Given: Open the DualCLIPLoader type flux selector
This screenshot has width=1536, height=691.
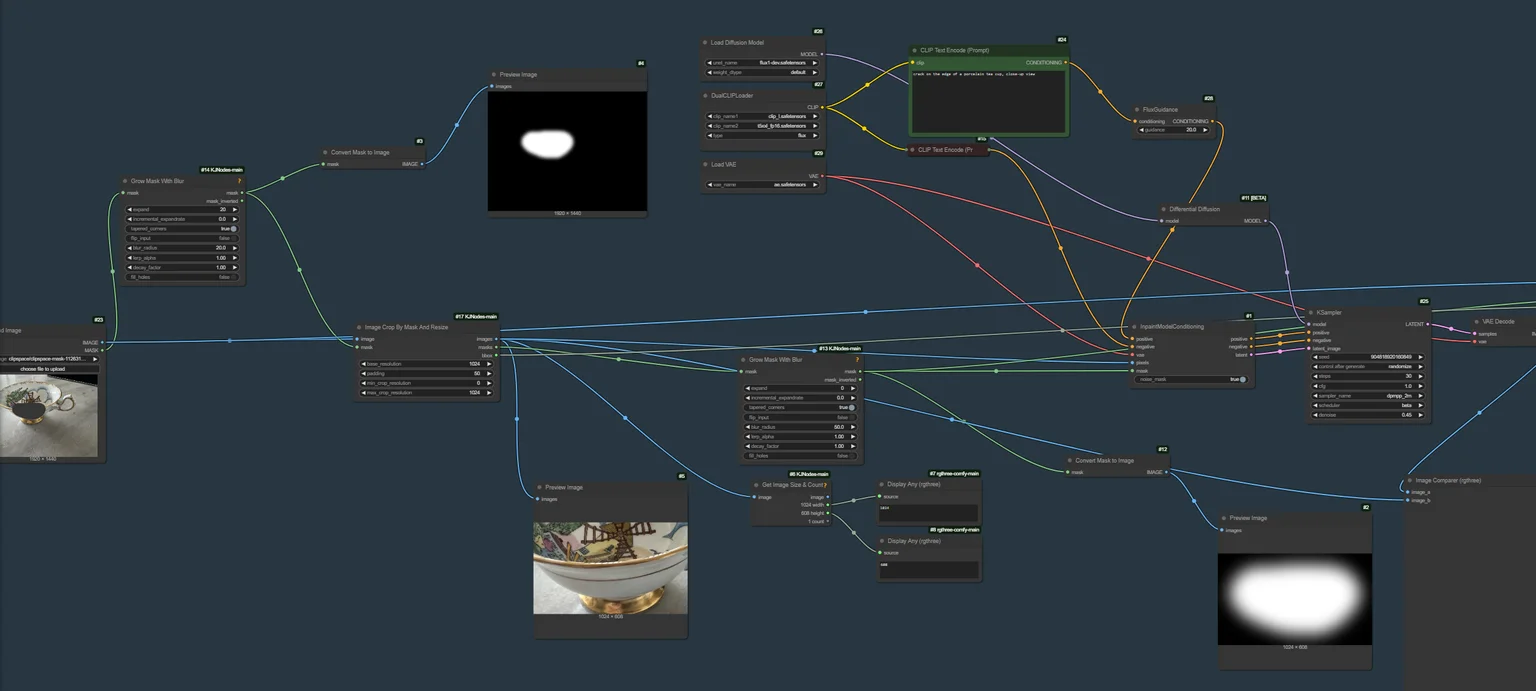Looking at the screenshot, I should [x=763, y=135].
